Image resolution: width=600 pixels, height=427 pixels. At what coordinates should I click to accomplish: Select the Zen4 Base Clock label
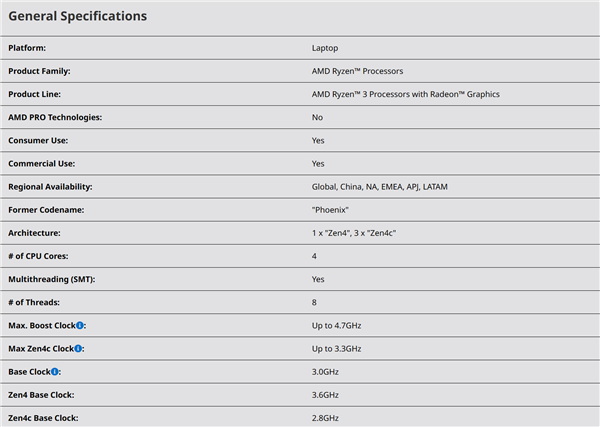click(41, 395)
